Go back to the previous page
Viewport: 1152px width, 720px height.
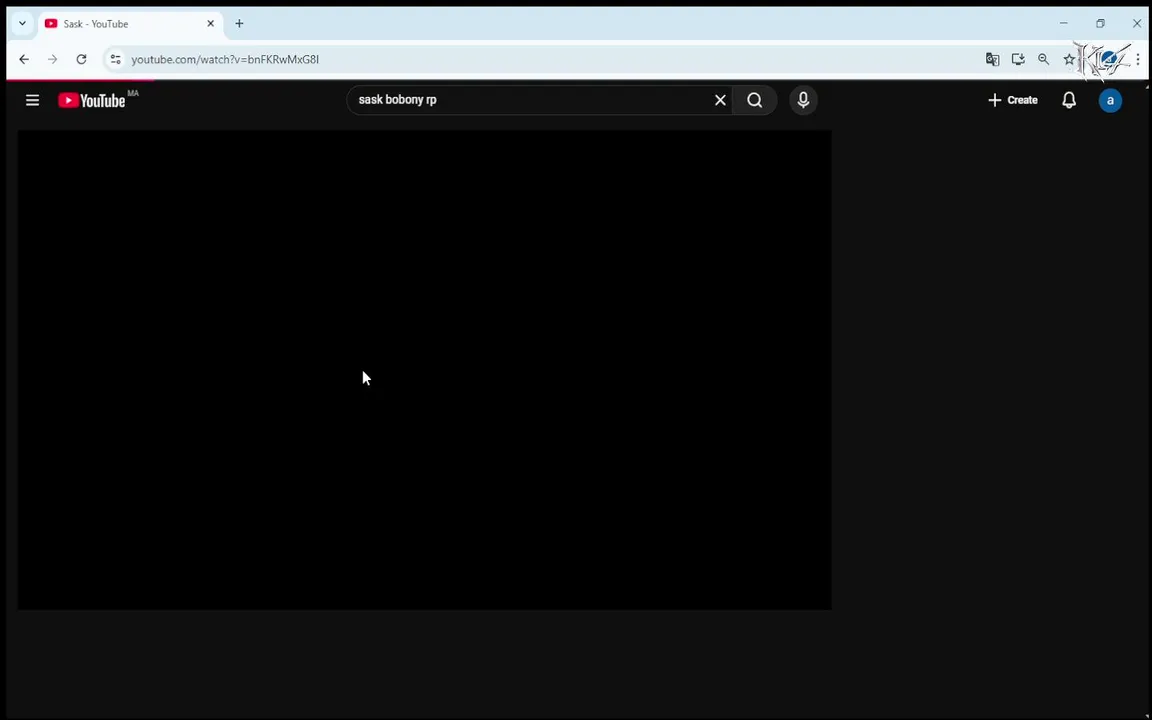click(24, 60)
